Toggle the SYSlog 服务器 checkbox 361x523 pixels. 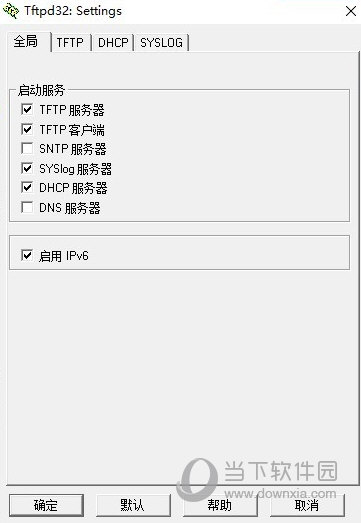click(27, 168)
